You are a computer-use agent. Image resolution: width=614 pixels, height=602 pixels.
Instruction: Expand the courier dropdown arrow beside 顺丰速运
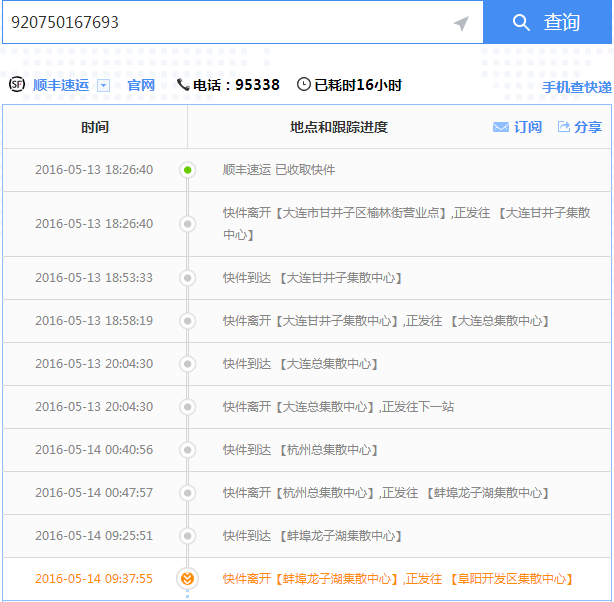103,85
